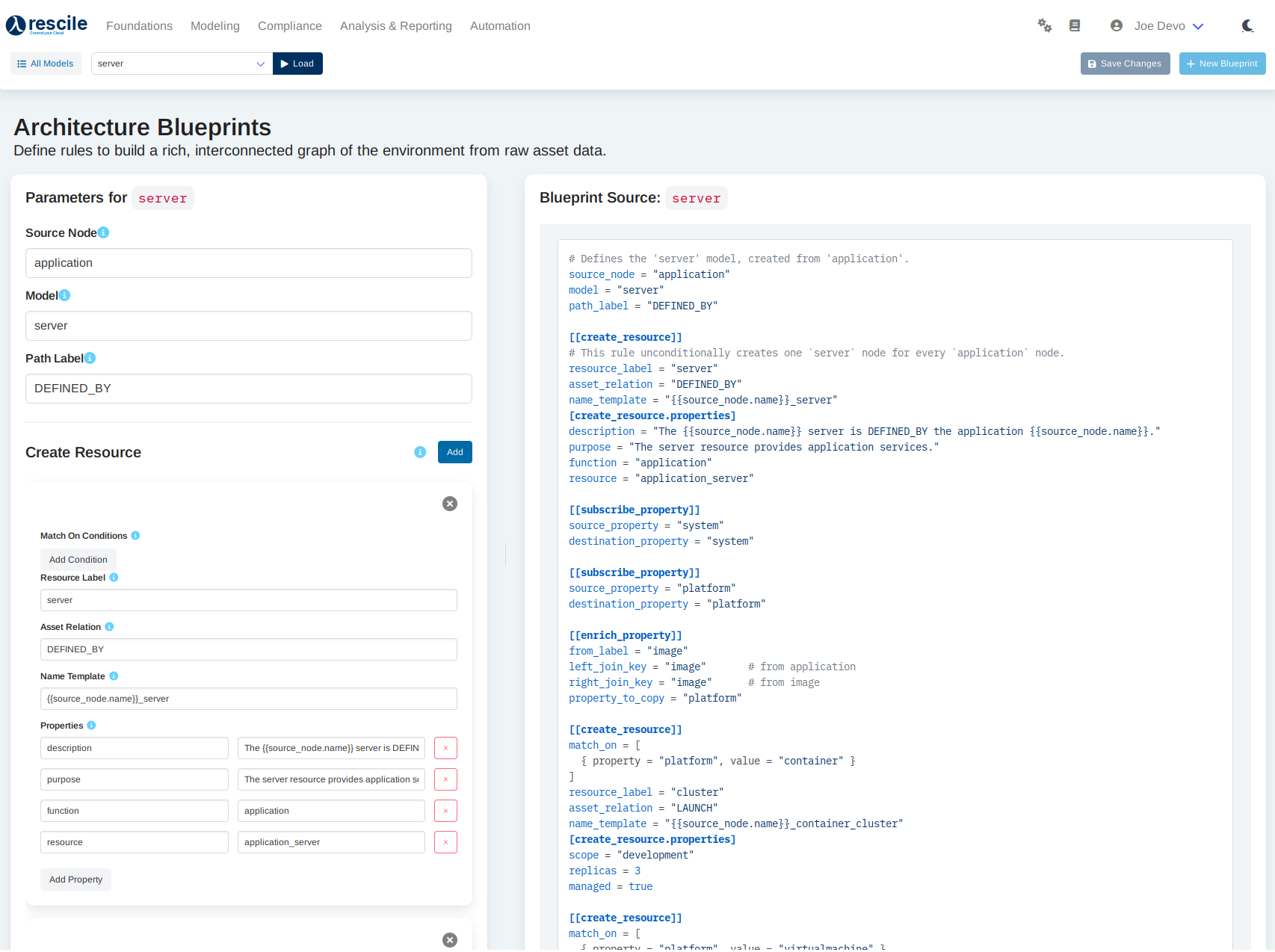The height and width of the screenshot is (952, 1275).
Task: Open the Analysis & Reporting menu
Action: (395, 26)
